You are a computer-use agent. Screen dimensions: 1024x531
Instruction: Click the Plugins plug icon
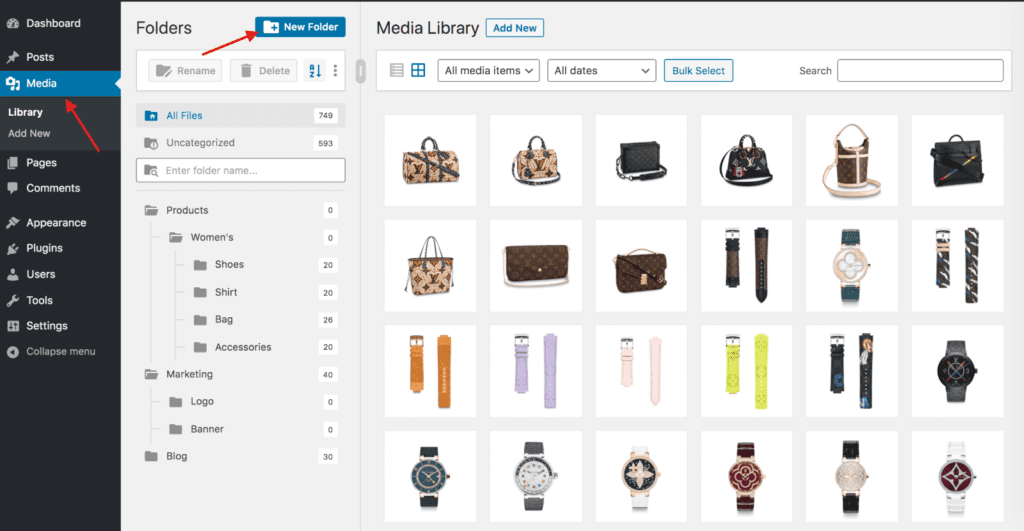pos(13,248)
